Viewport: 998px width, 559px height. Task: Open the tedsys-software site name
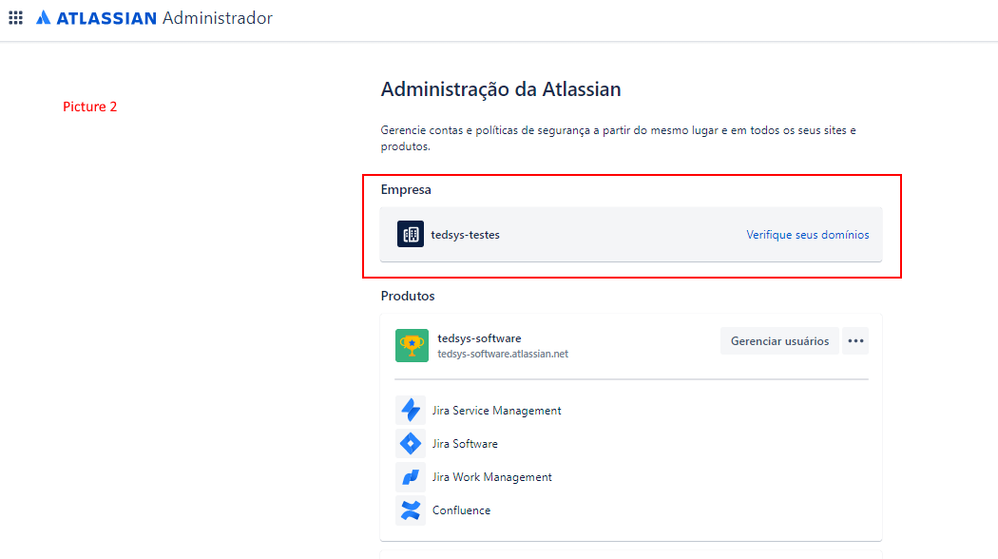[x=479, y=338]
